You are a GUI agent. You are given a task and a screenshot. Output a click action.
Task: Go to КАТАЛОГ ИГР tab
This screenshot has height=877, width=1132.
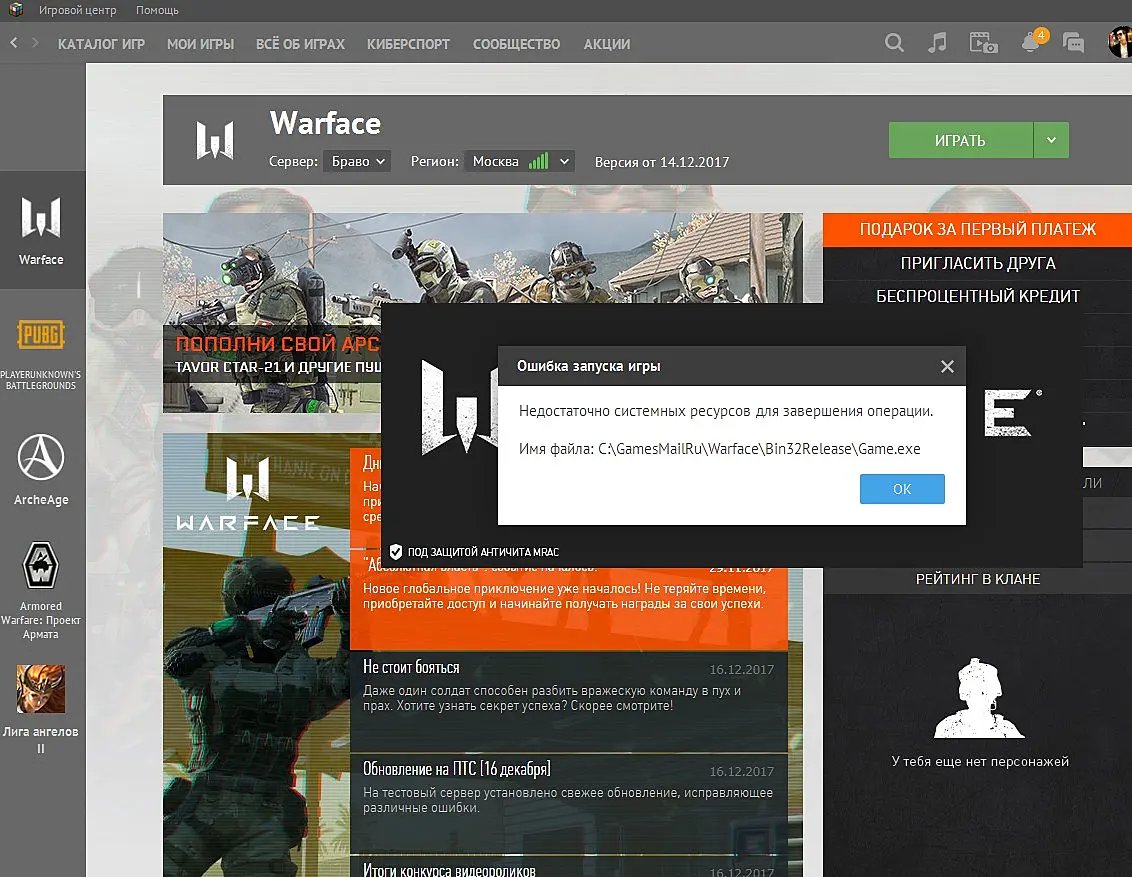click(x=101, y=44)
